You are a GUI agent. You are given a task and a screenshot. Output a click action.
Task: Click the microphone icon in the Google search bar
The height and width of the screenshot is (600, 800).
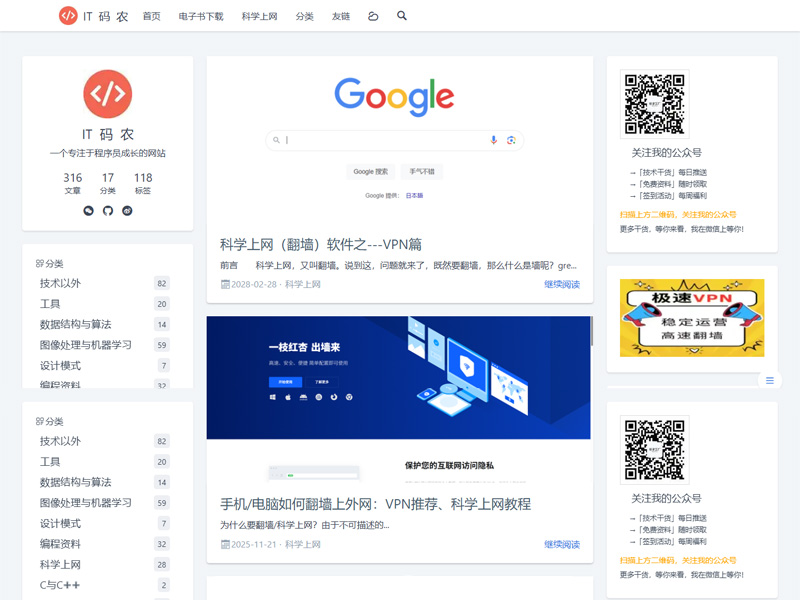coord(492,140)
